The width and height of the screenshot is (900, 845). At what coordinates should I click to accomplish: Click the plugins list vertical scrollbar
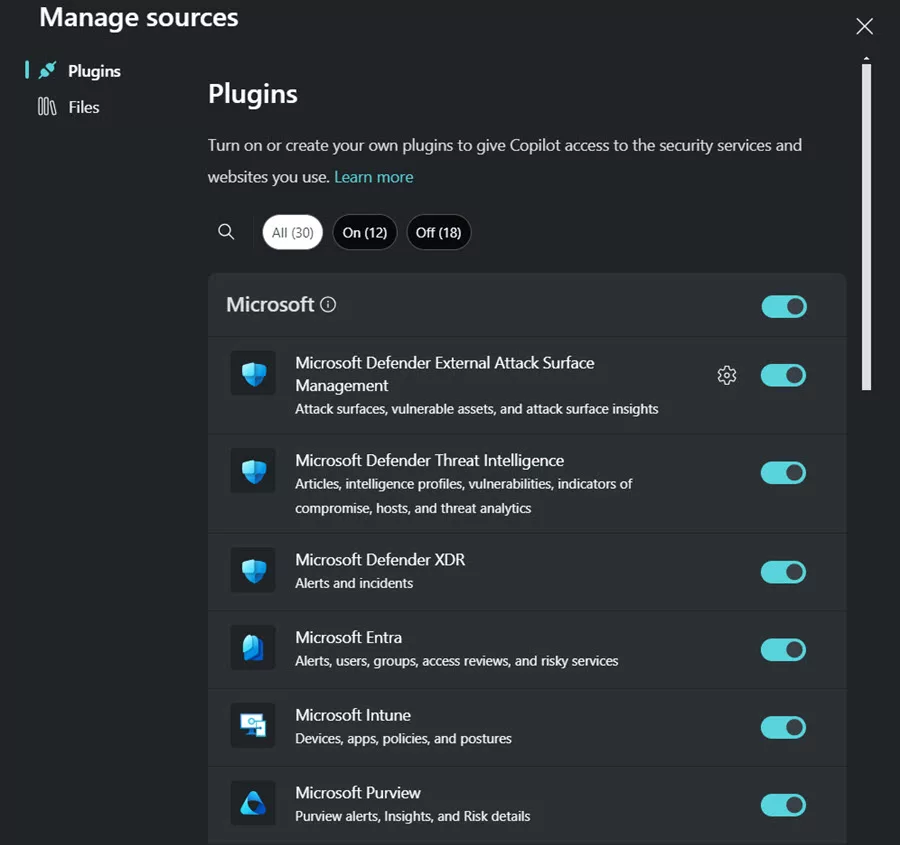pyautogui.click(x=866, y=227)
